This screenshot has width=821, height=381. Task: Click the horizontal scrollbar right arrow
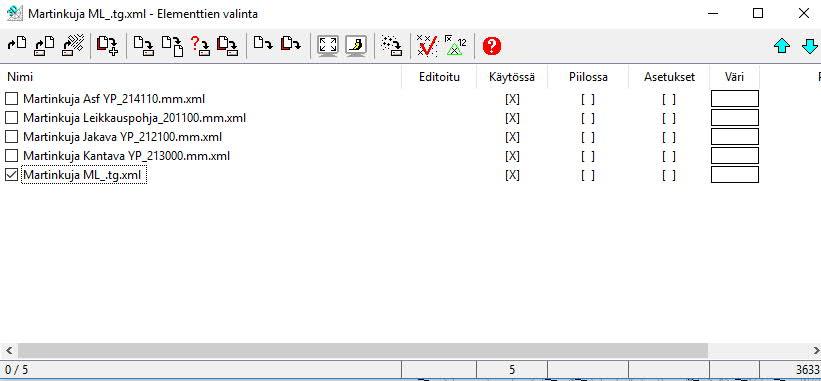tap(815, 350)
